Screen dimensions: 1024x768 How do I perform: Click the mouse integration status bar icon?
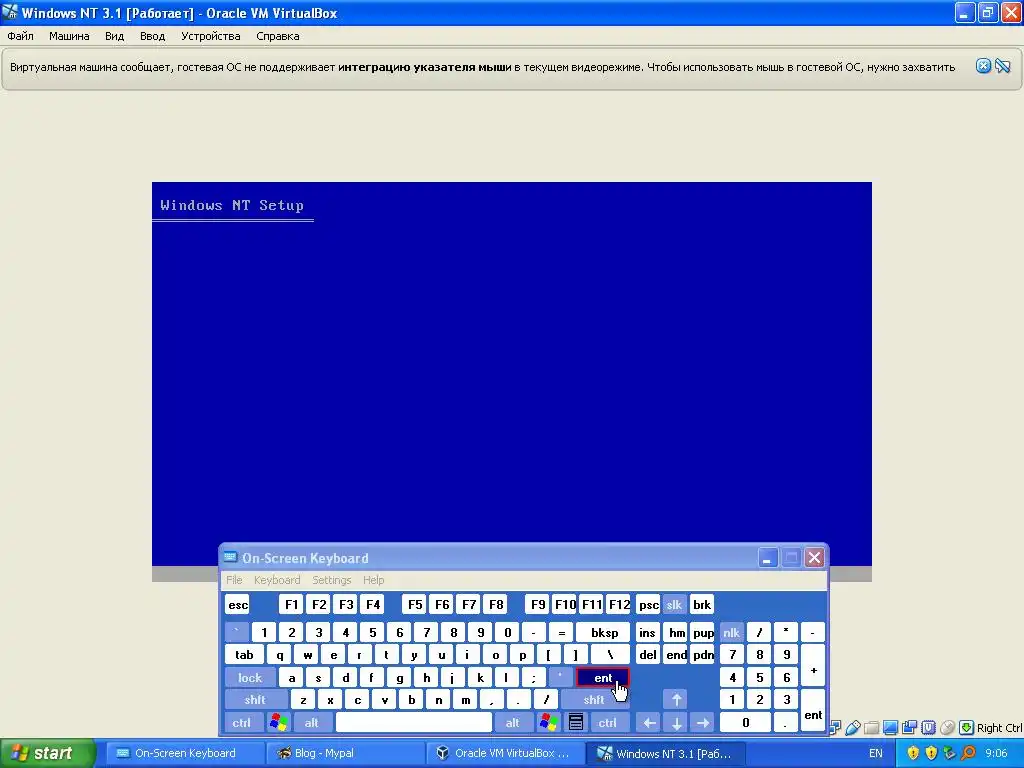[947, 728]
